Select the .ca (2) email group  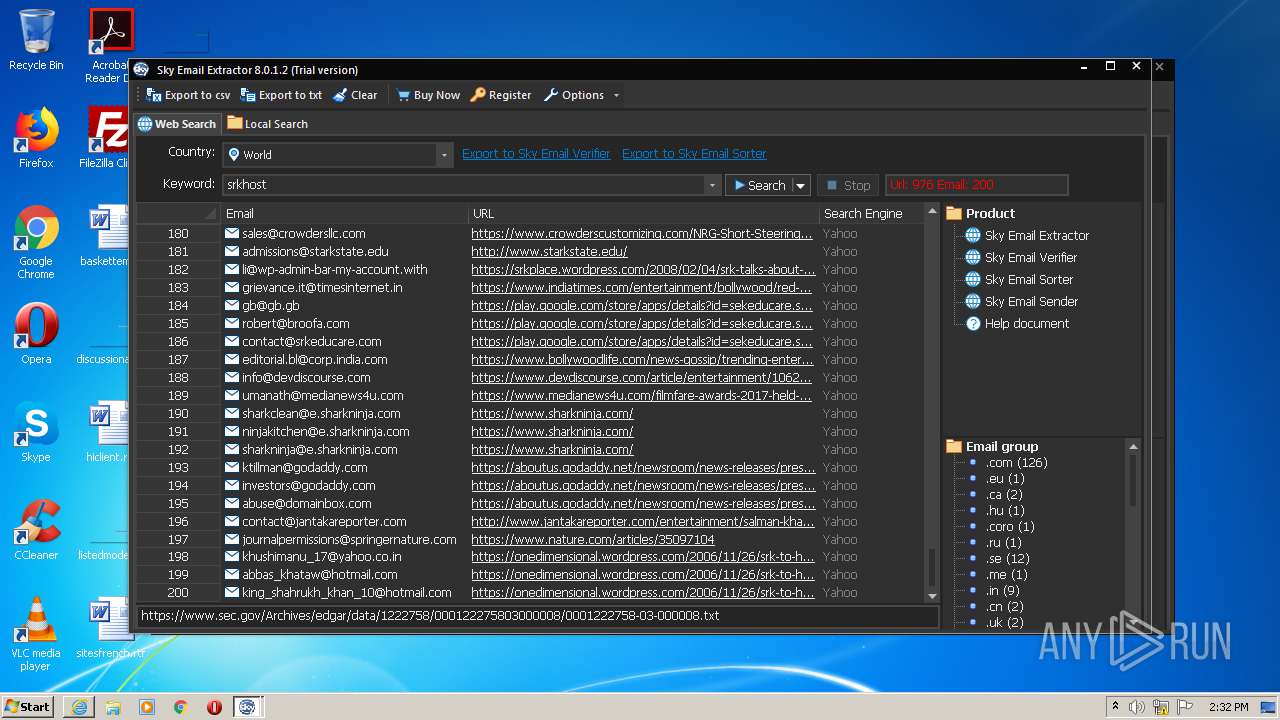[x=1004, y=495]
